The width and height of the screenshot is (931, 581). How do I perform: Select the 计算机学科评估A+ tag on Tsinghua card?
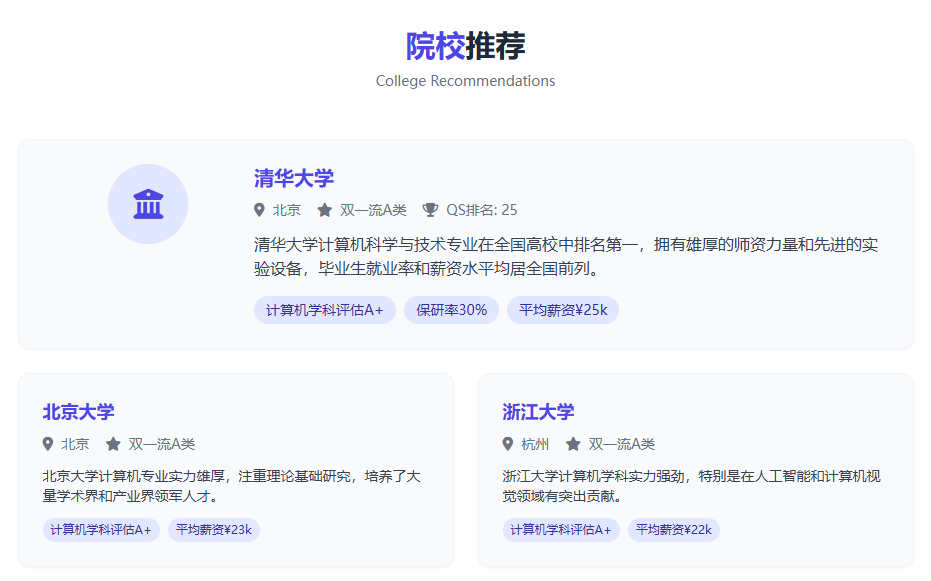coord(325,310)
